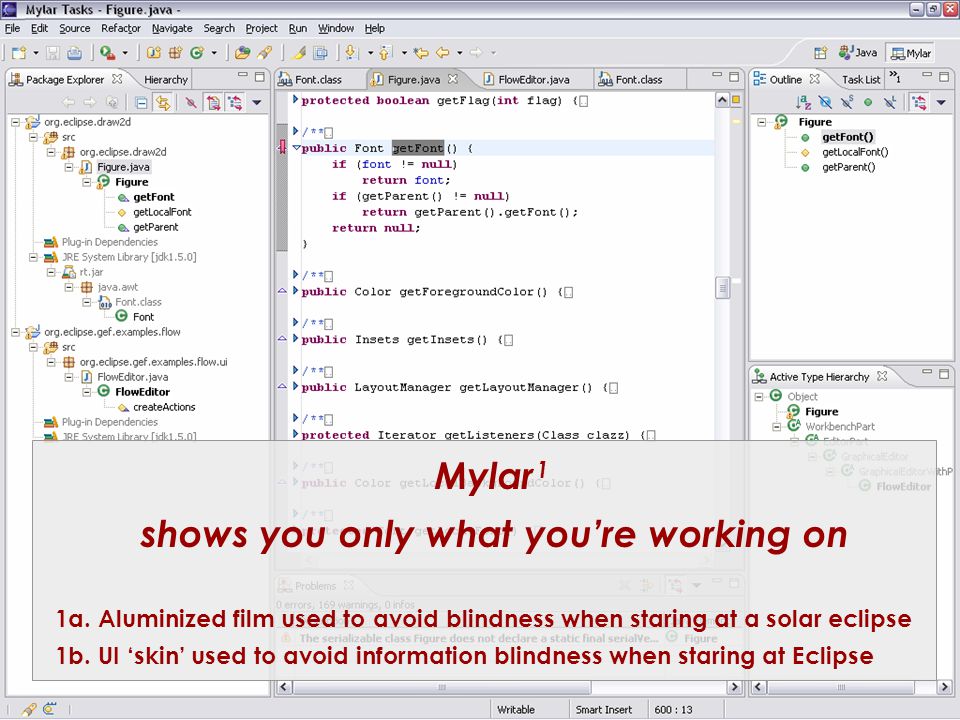Collapse Figure.java node in Package Explorer
Viewport: 960px width, 720px height.
69,167
